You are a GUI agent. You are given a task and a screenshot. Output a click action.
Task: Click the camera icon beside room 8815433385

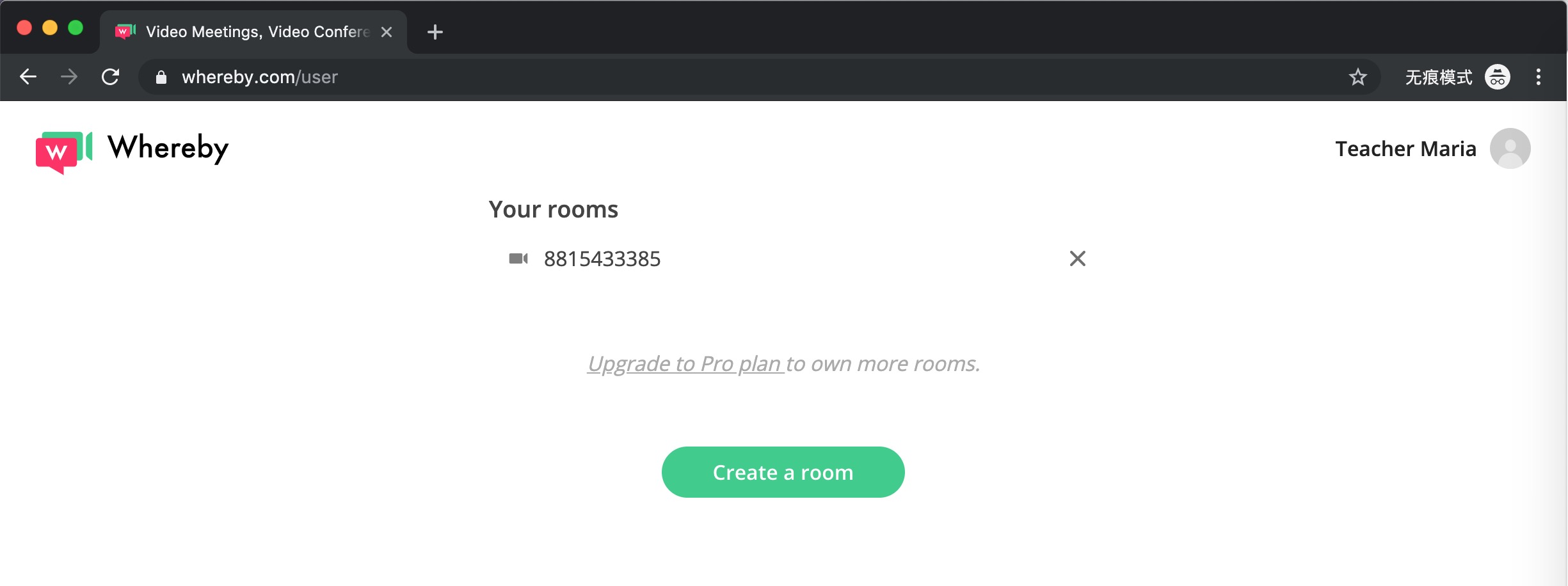518,258
